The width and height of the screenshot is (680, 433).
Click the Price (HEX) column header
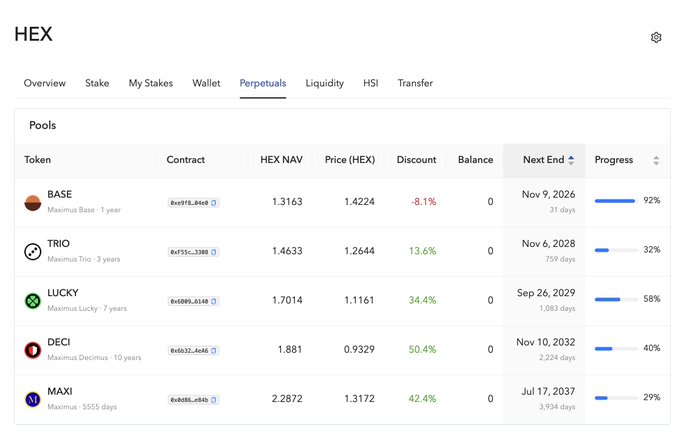point(350,160)
